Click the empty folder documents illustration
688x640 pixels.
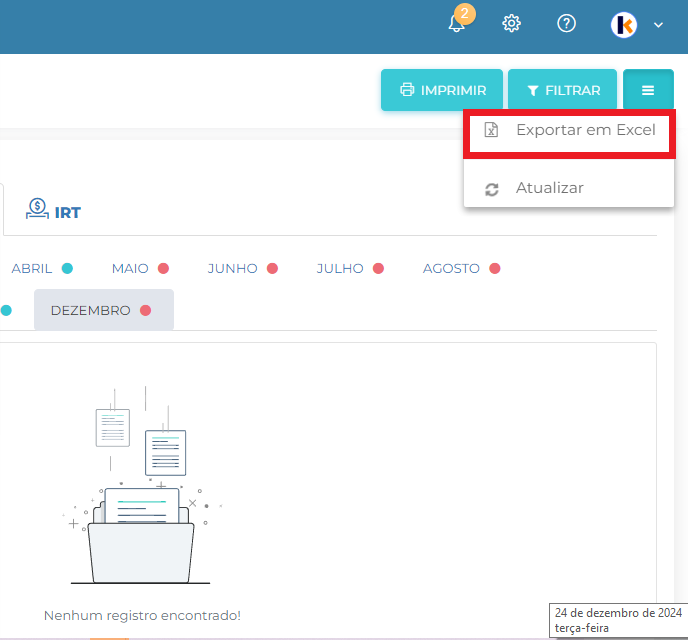point(141,485)
